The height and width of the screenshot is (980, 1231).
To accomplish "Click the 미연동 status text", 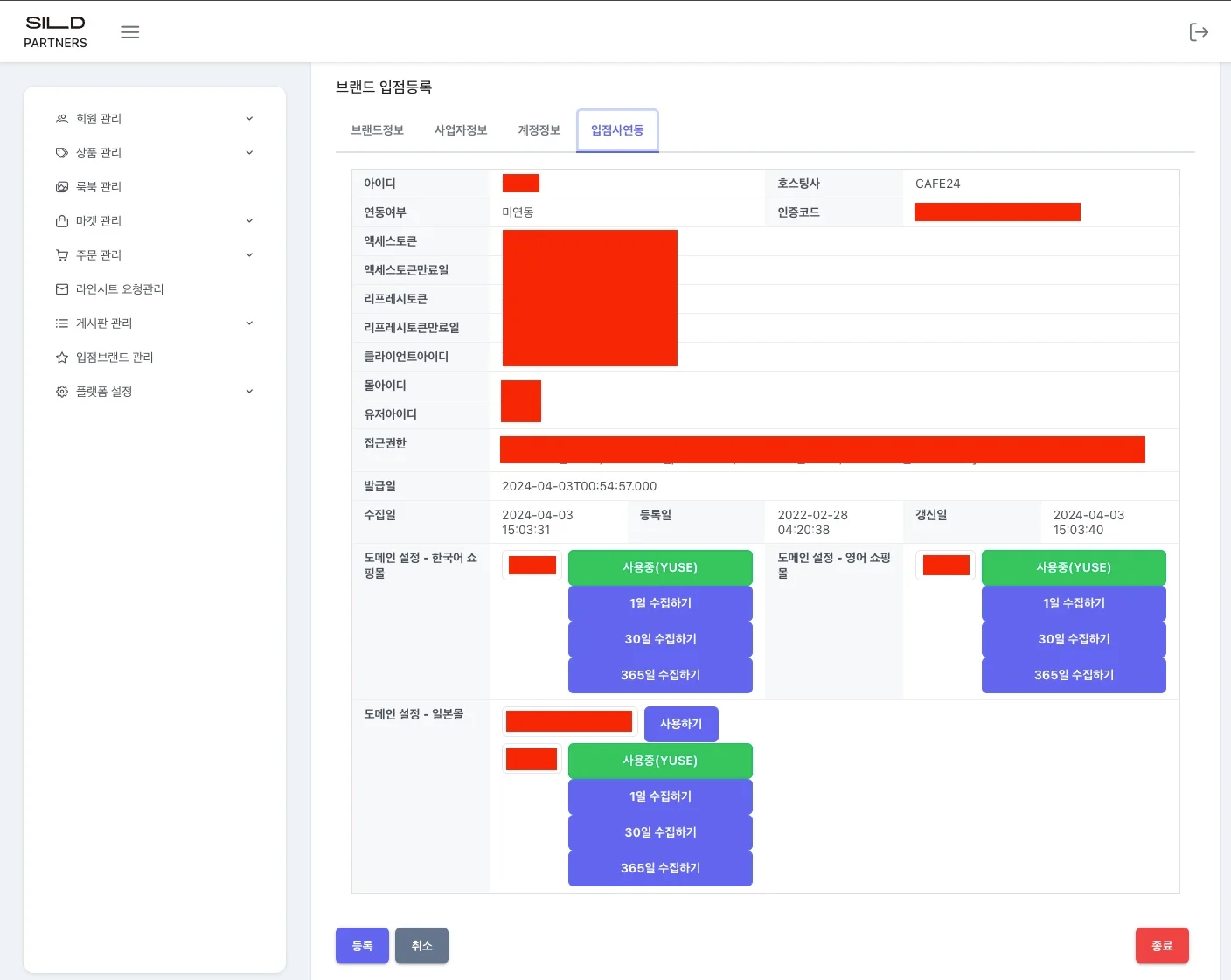I will [x=518, y=212].
